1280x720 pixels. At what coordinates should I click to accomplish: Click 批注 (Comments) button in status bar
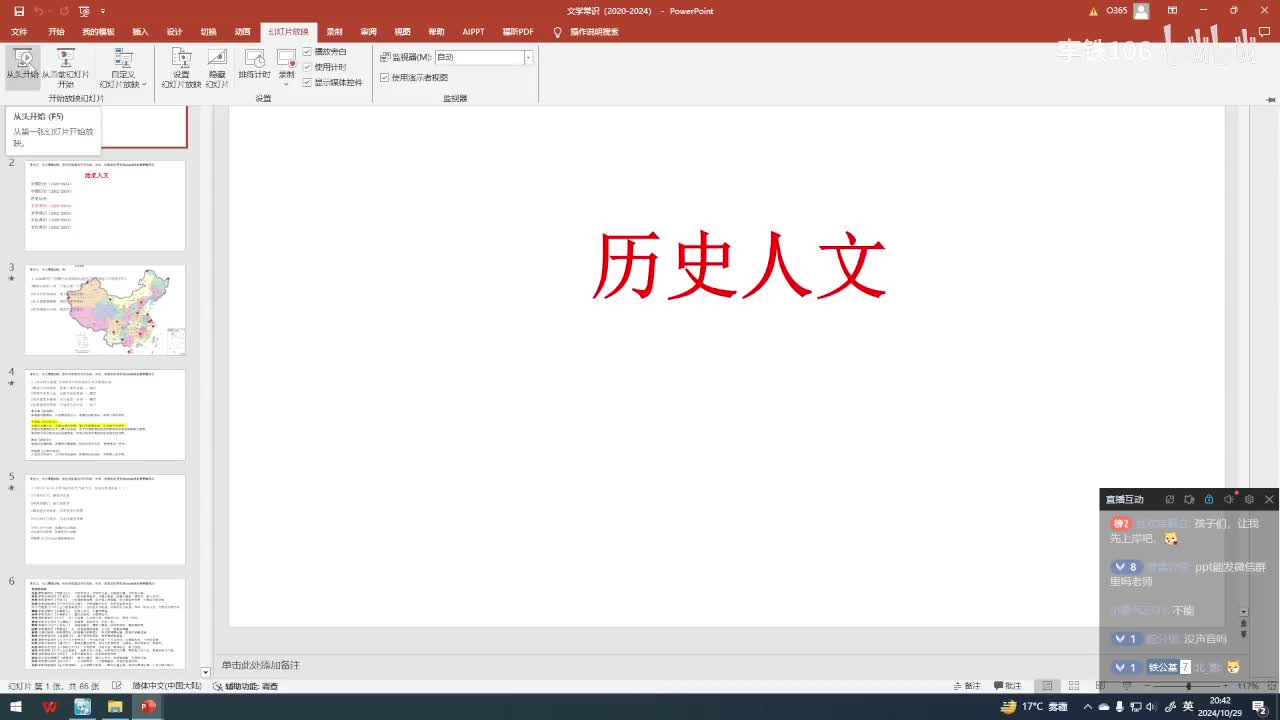pos(1007,686)
